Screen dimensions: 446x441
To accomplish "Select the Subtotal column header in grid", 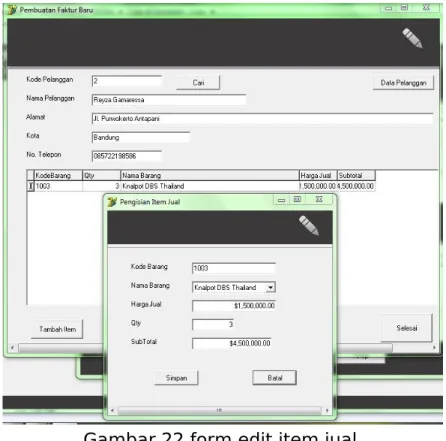I will (356, 175).
